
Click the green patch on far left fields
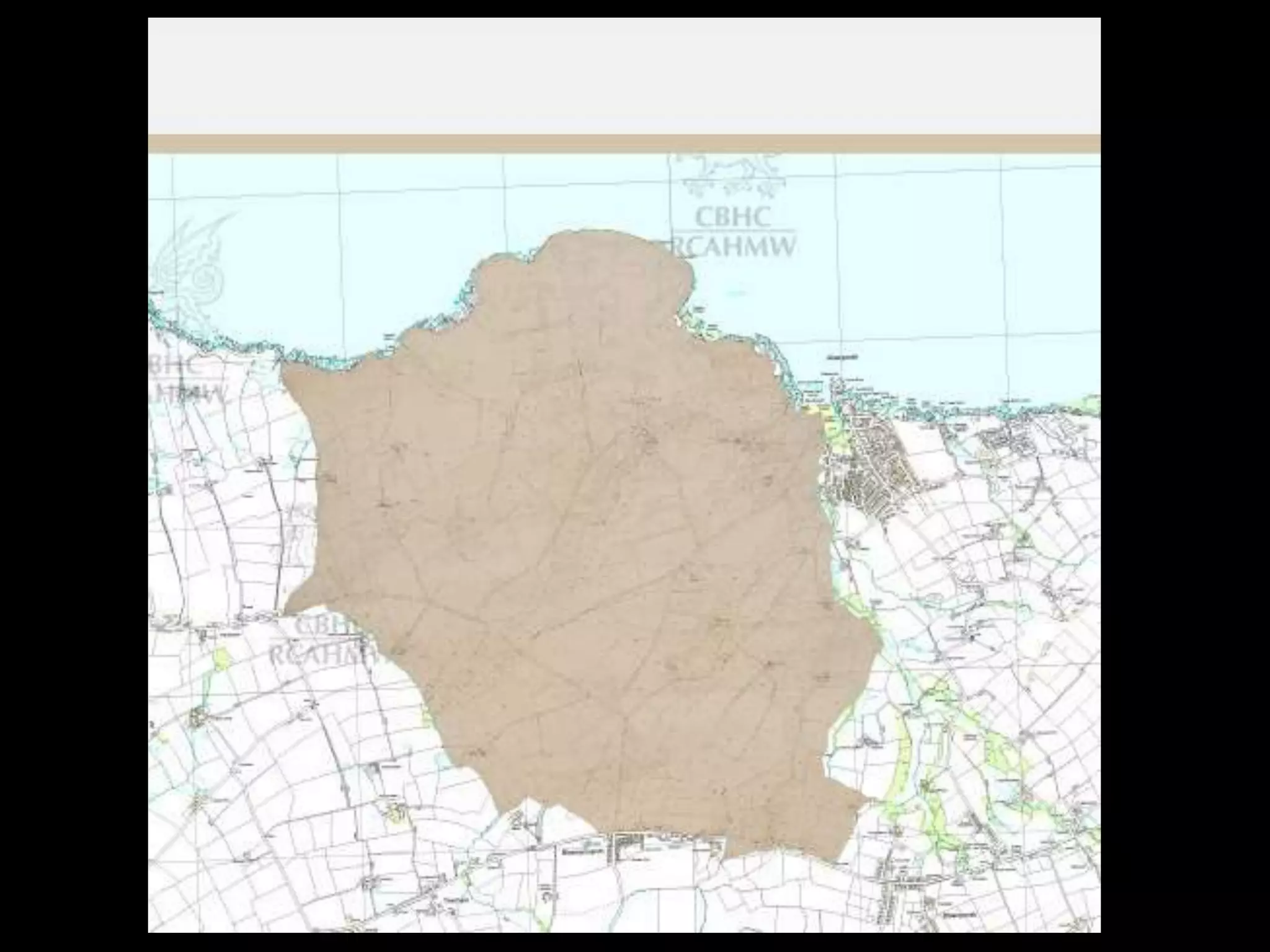[220, 658]
